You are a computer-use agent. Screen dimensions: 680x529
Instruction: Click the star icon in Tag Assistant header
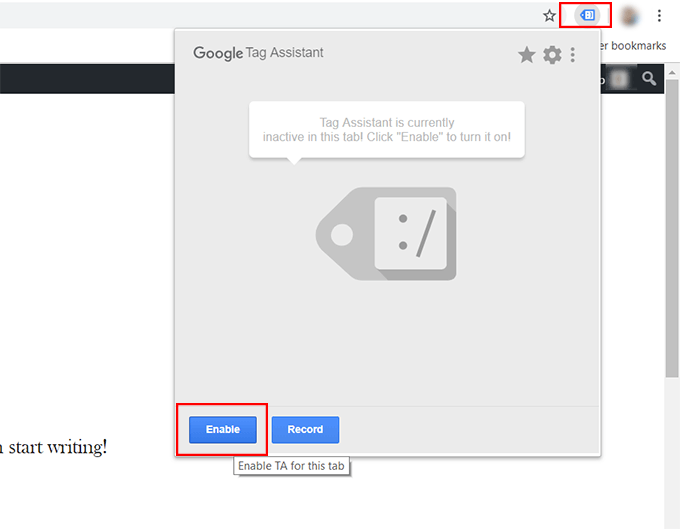point(526,55)
